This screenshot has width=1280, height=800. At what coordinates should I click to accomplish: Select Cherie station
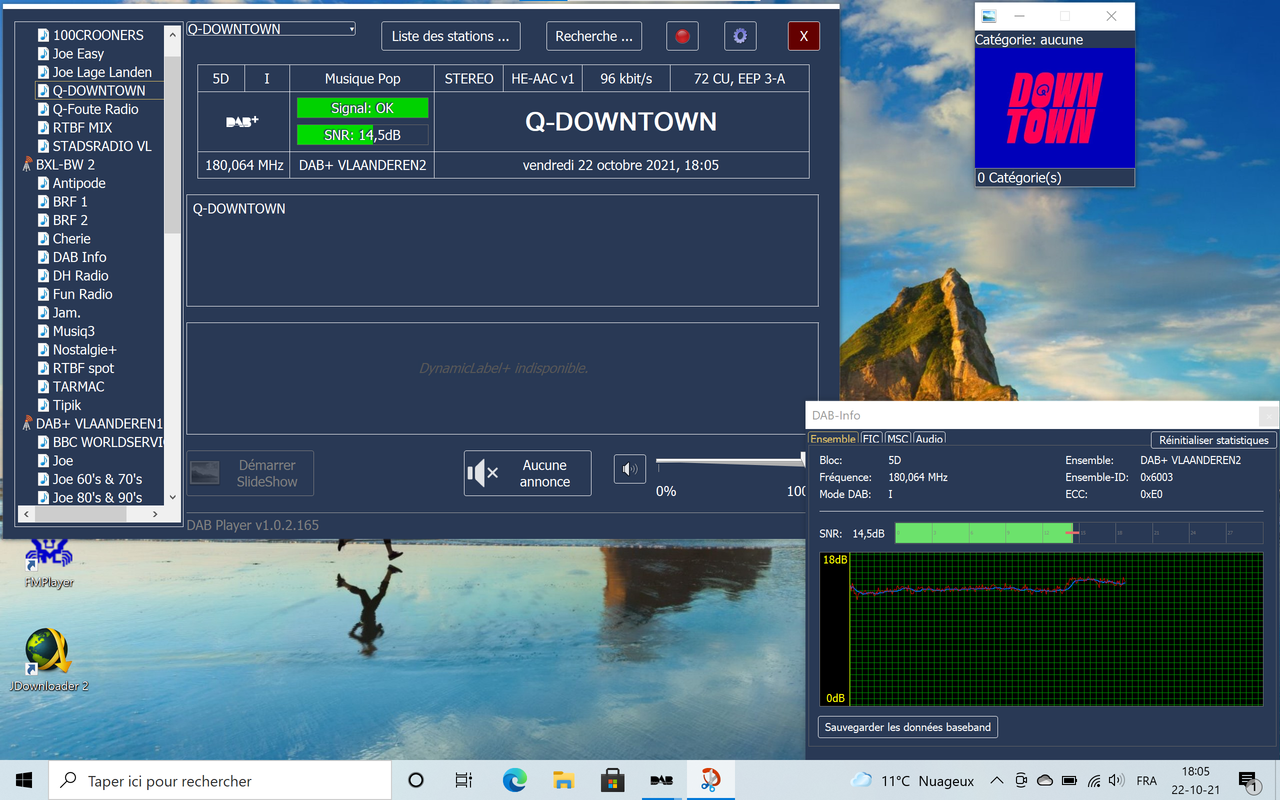tap(72, 238)
